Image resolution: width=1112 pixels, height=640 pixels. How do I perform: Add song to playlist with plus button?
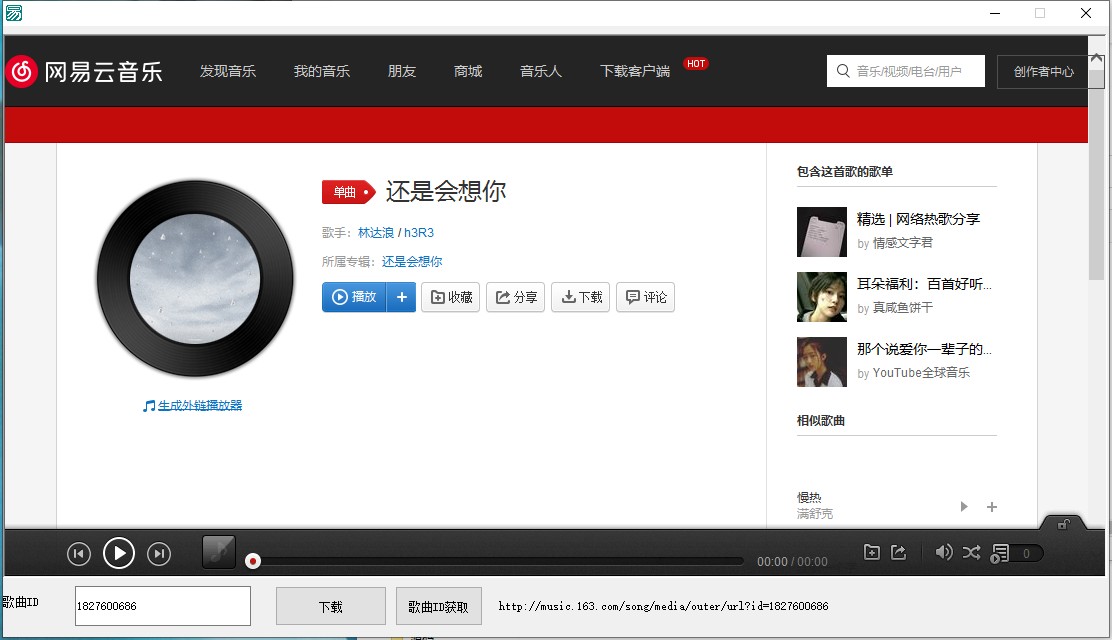[401, 297]
